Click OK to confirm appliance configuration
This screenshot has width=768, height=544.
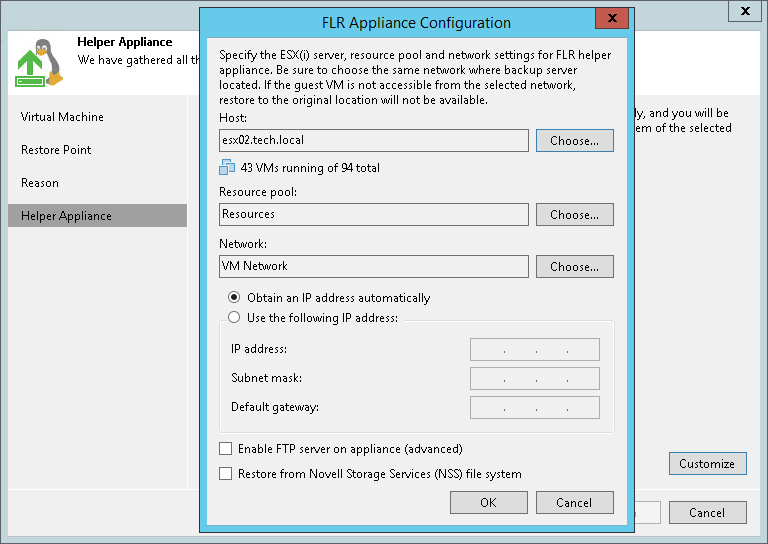[488, 503]
